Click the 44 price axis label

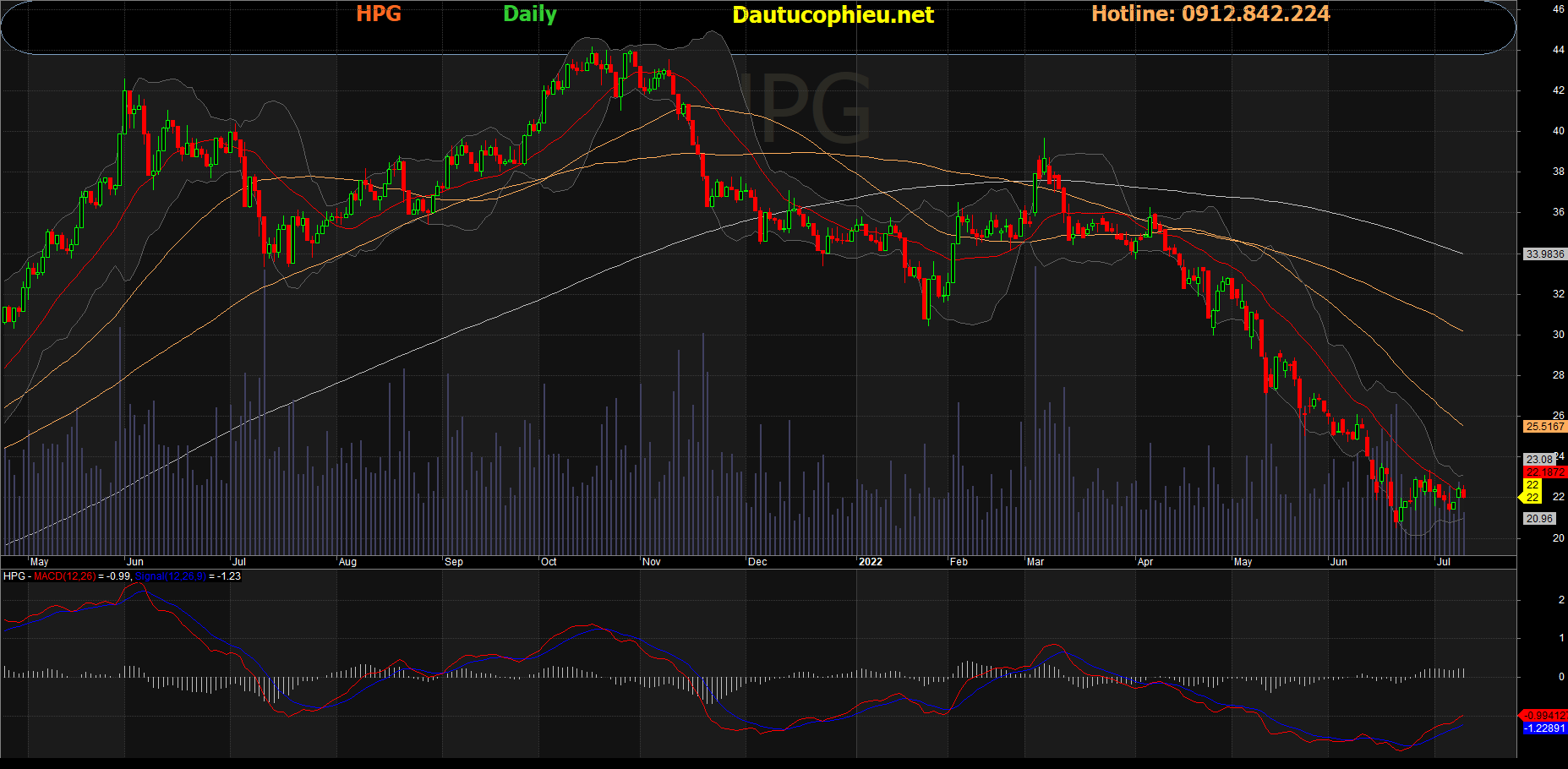[x=1558, y=50]
